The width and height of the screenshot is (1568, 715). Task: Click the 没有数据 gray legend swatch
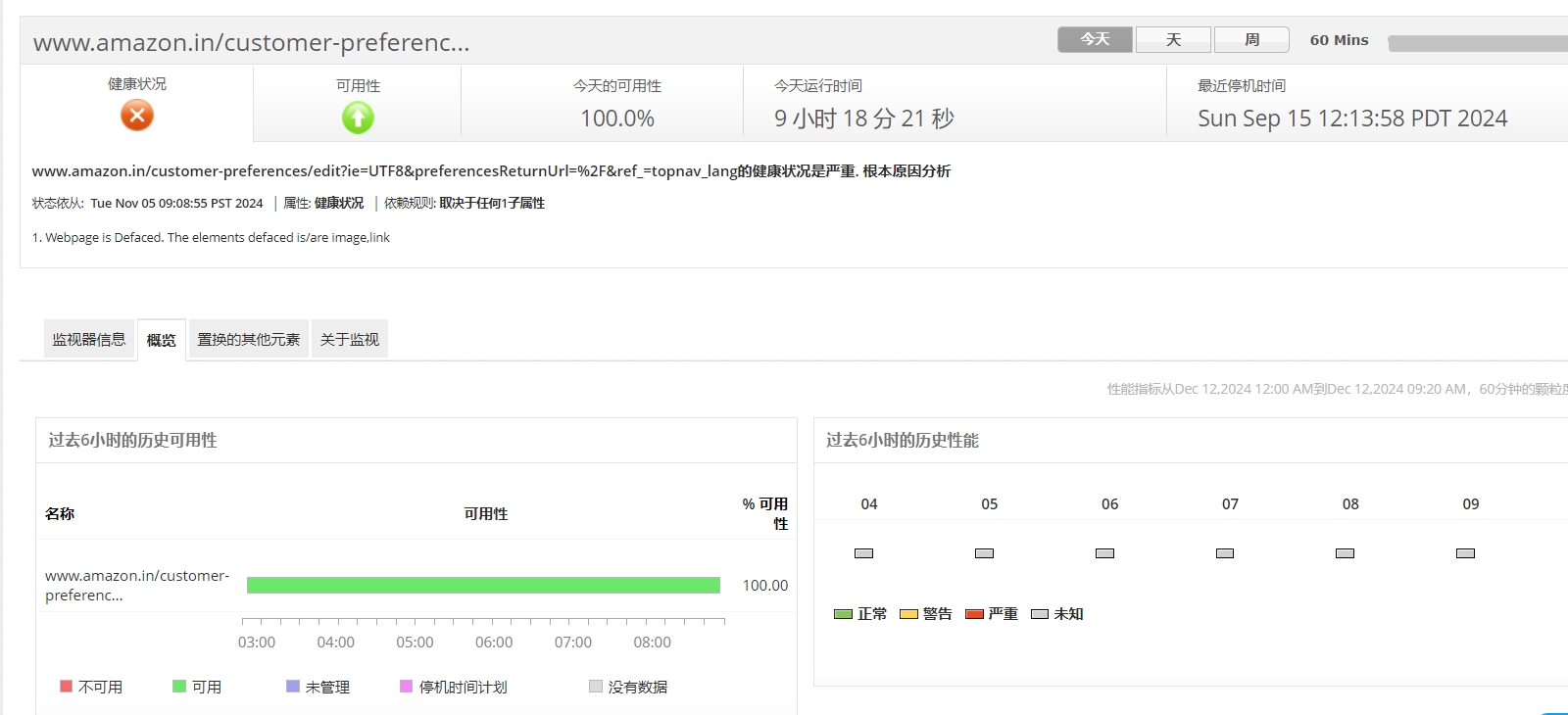[x=596, y=687]
